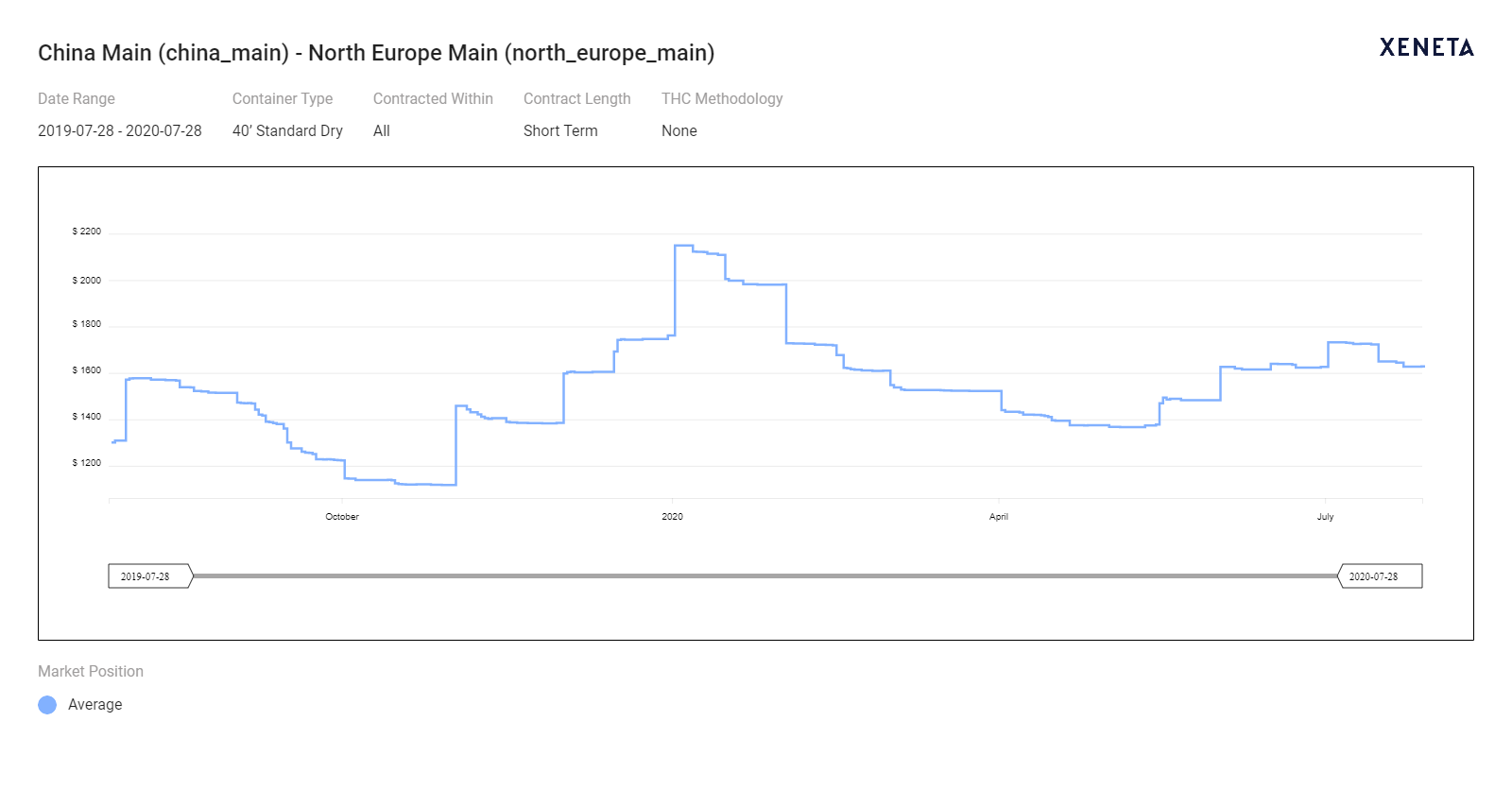Viewport: 1512px width, 790px height.
Task: Click the $ 2200 y-axis label
Action: [x=87, y=232]
